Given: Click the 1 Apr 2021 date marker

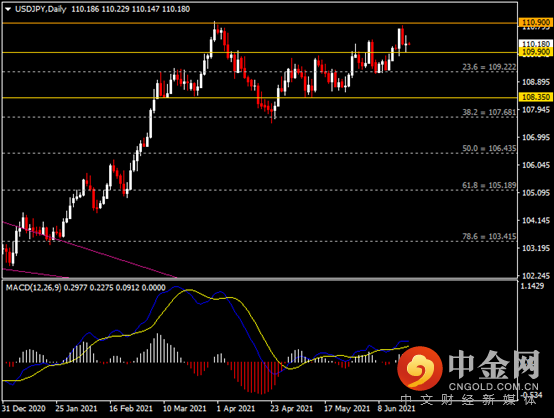Looking at the screenshot, I should (x=236, y=409).
